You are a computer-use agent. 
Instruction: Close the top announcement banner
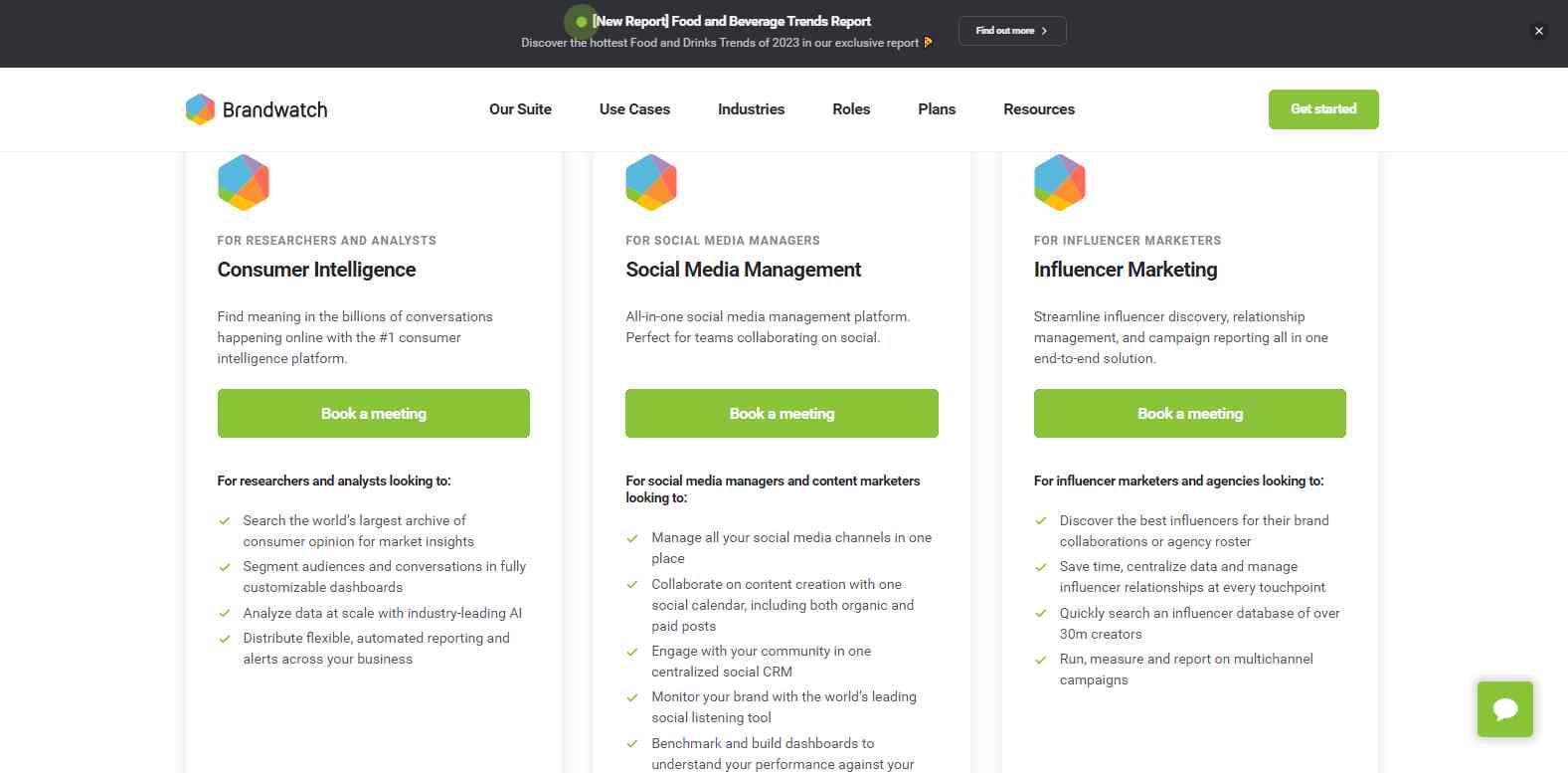(x=1538, y=31)
